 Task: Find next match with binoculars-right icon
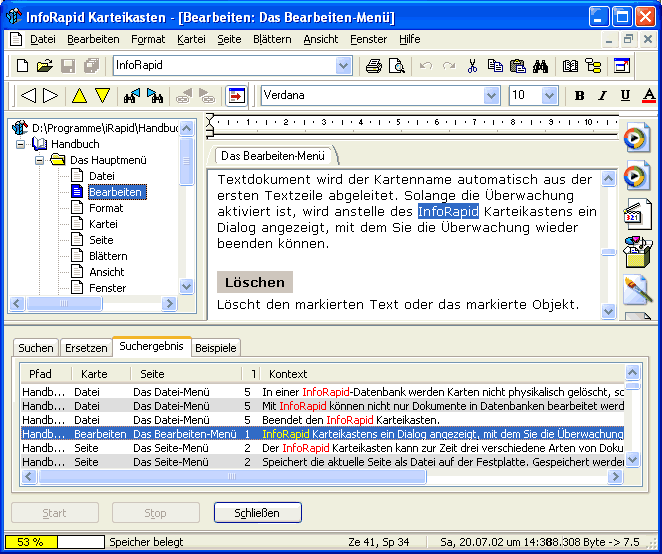click(155, 96)
